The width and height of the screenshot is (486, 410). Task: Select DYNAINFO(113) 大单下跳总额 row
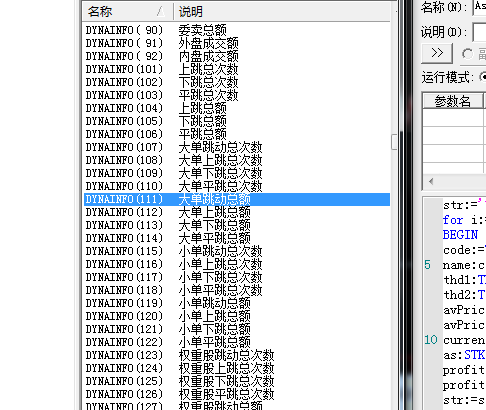pos(237,225)
